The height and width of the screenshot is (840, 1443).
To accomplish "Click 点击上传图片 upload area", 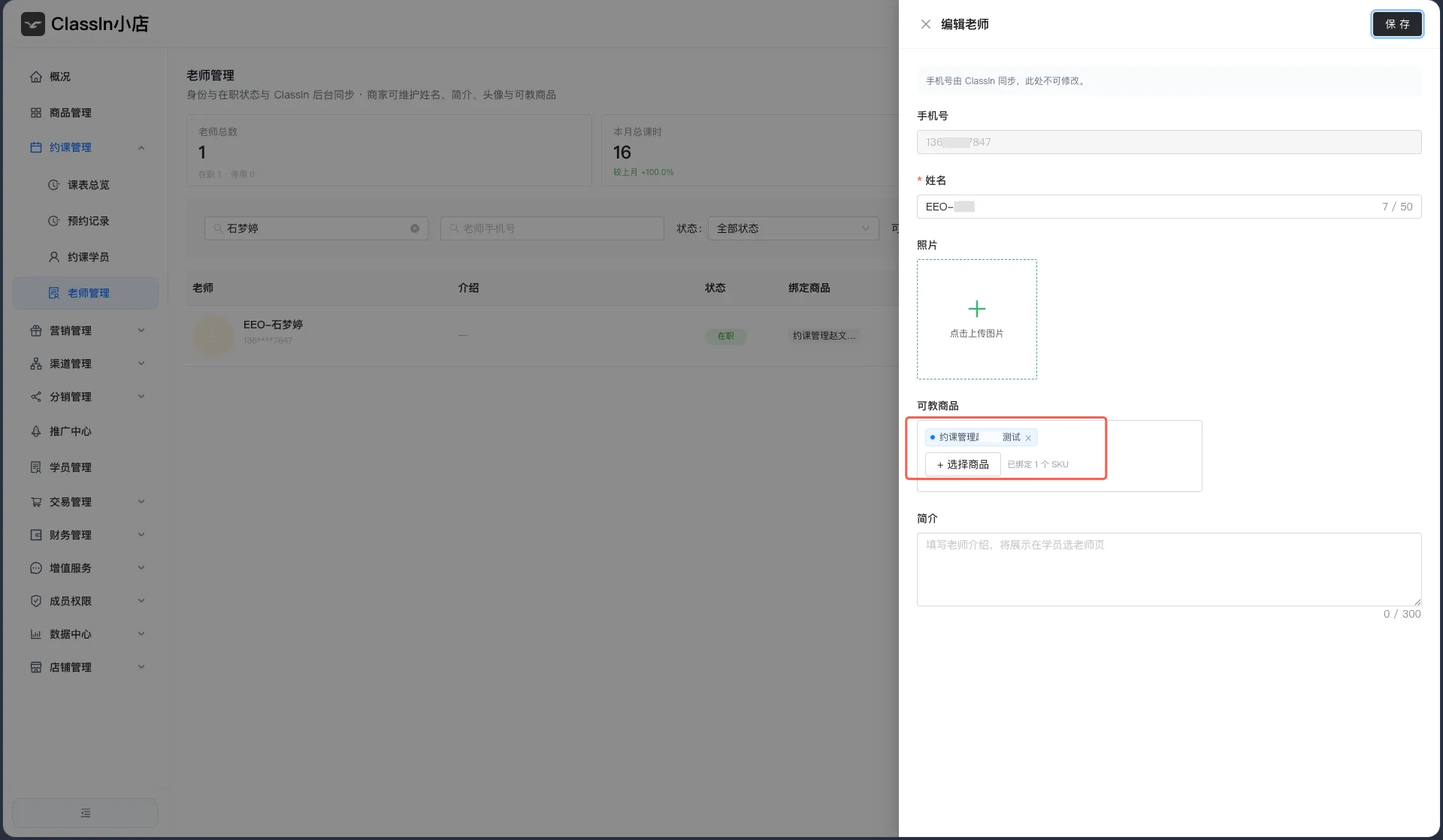I will pyautogui.click(x=977, y=319).
